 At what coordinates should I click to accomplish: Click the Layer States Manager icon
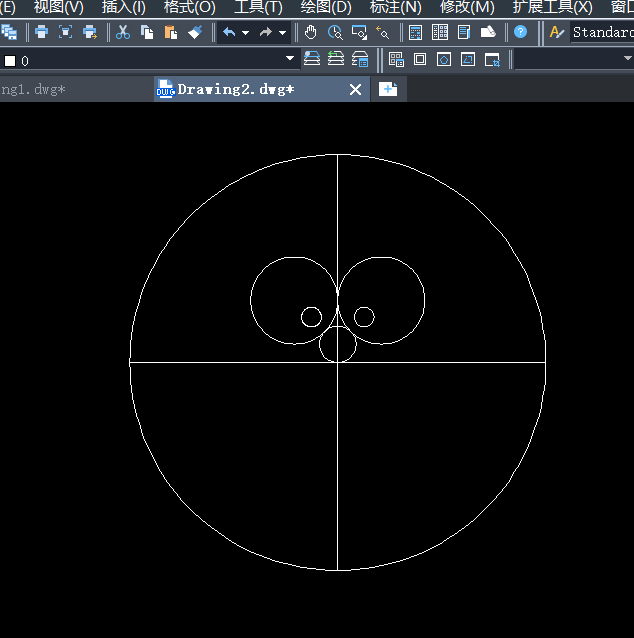tap(360, 59)
